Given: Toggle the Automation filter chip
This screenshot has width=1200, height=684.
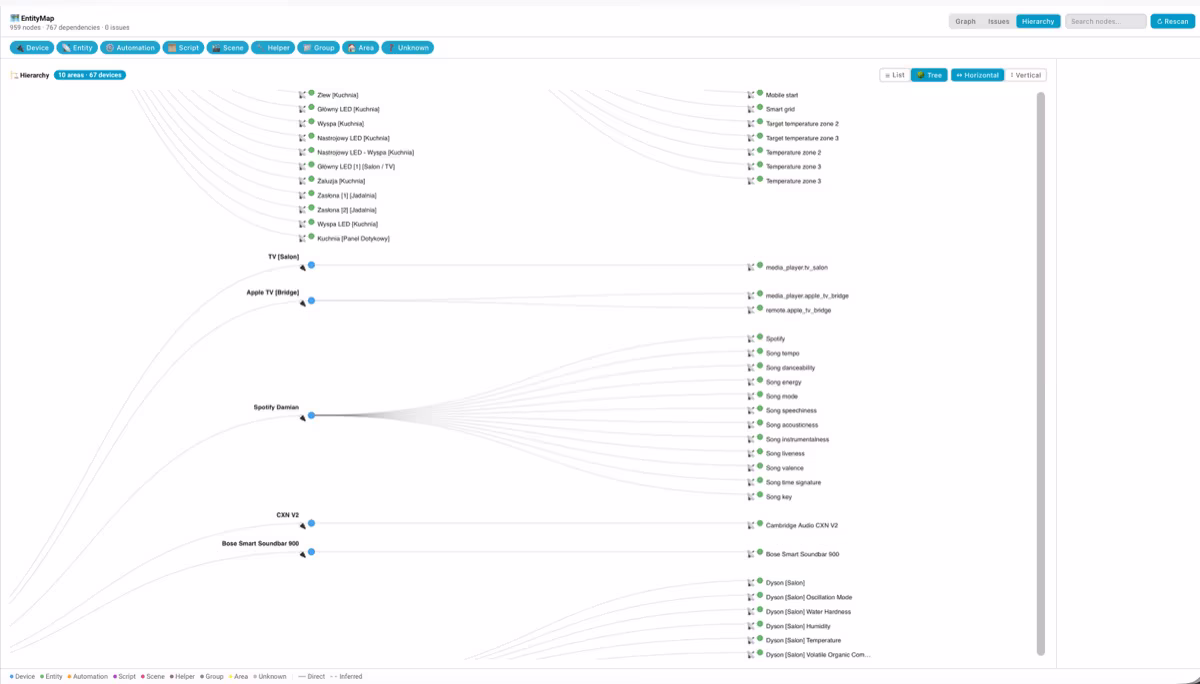Looking at the screenshot, I should pyautogui.click(x=130, y=47).
